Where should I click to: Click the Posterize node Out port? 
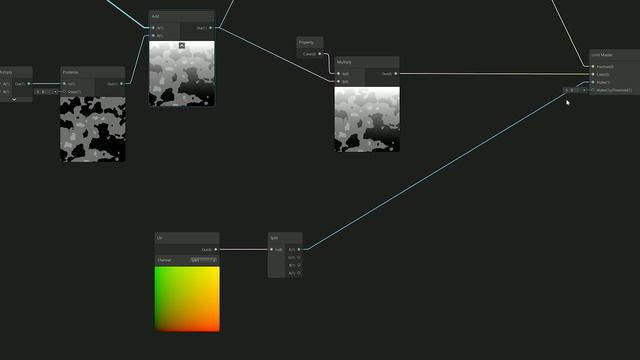coord(122,84)
